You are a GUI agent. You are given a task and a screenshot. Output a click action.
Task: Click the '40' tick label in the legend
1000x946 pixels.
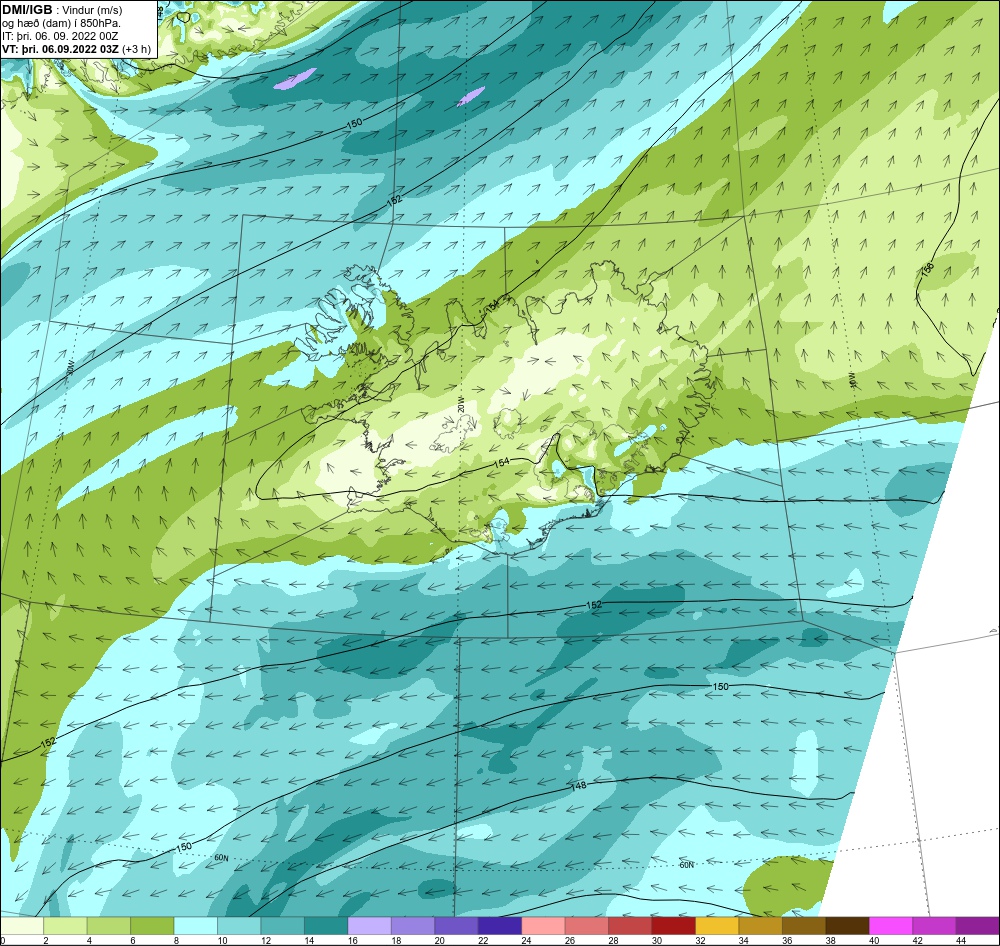tap(874, 940)
